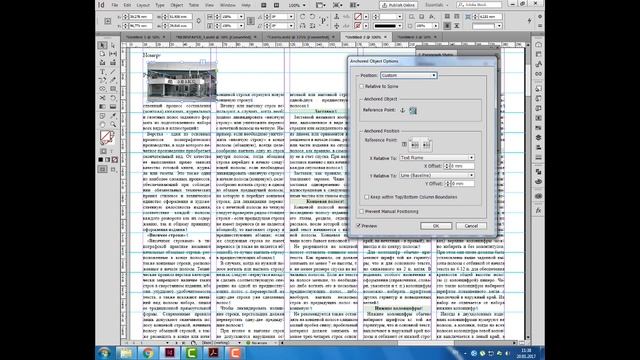
Task: Select the Pencil tool
Action: point(113,80)
